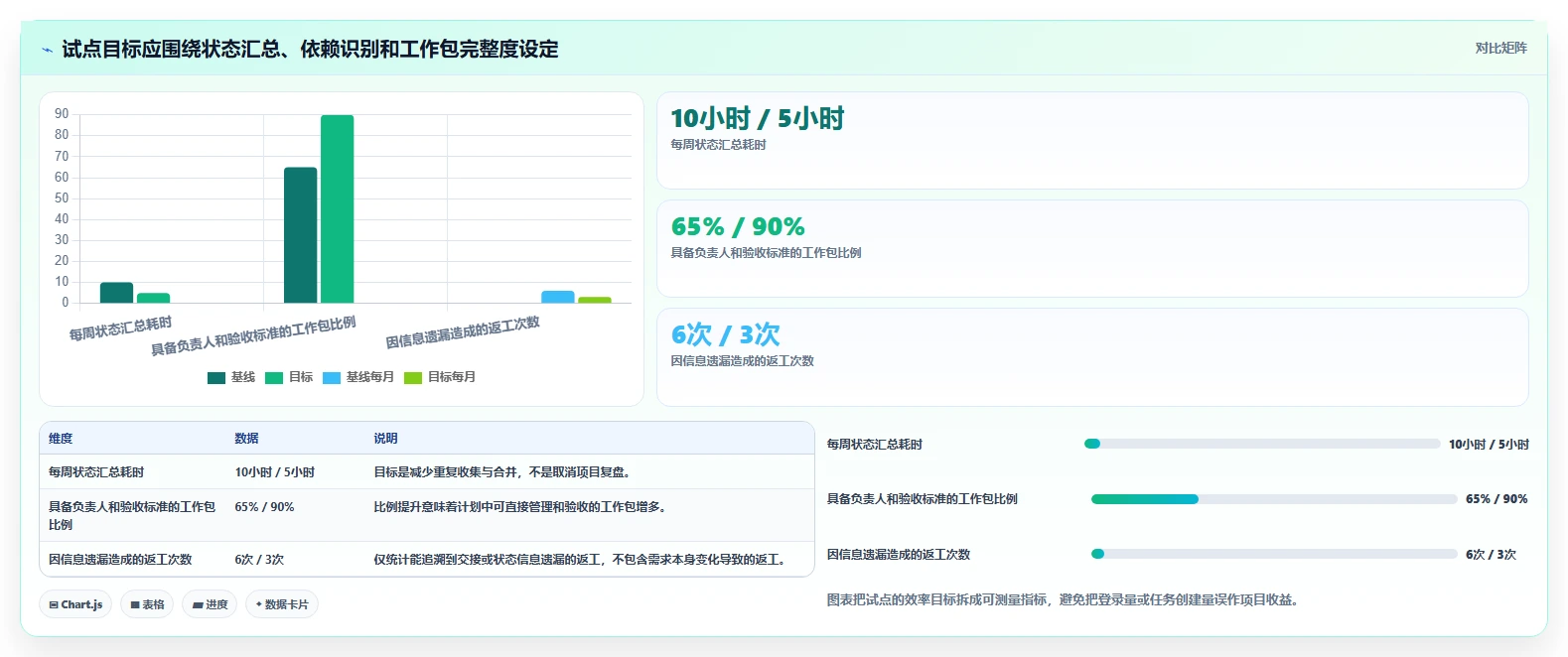This screenshot has height=657, width=1568.
Task: Click table cell 每周状态汇总耗时
Action: point(96,472)
